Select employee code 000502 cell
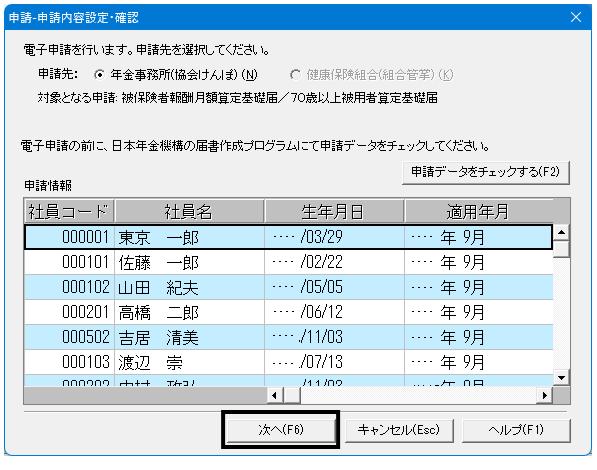The height and width of the screenshot is (470, 597). [x=69, y=337]
